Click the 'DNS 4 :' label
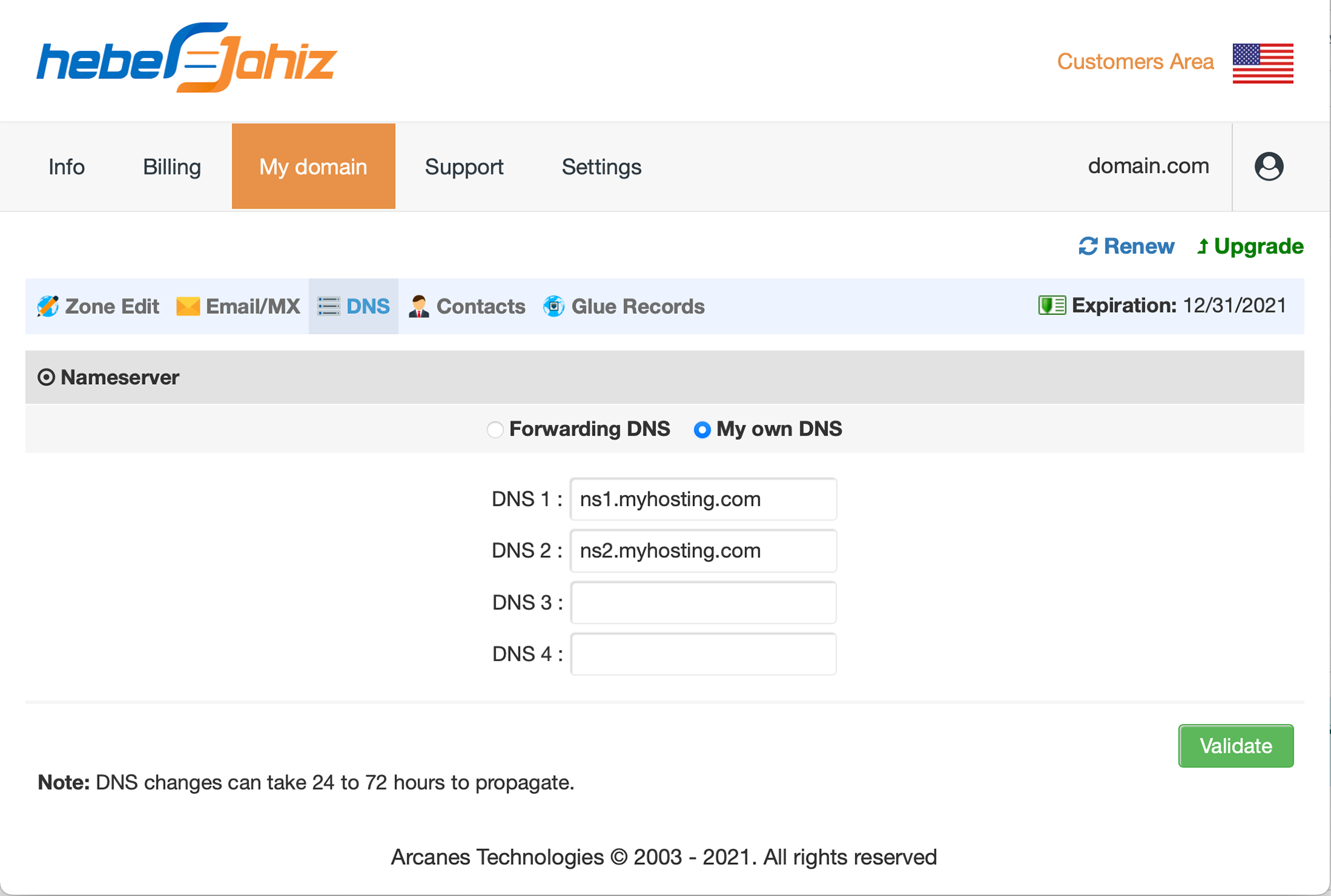This screenshot has height=896, width=1331. coord(527,654)
